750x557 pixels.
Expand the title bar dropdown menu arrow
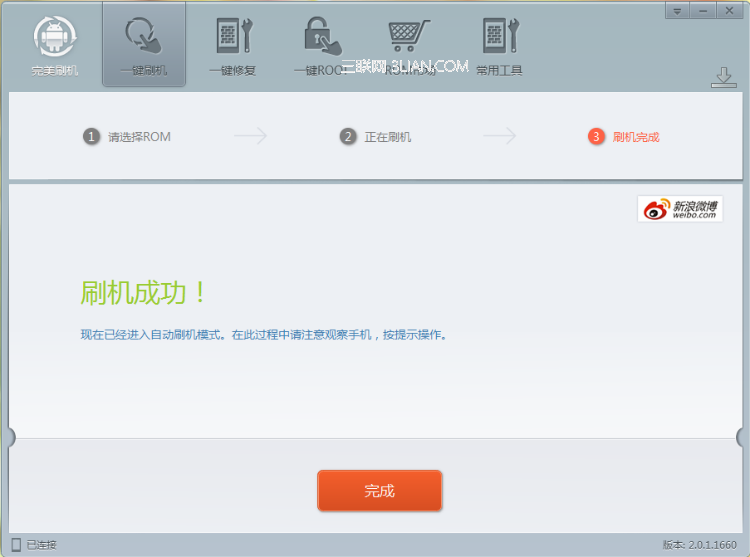[677, 11]
